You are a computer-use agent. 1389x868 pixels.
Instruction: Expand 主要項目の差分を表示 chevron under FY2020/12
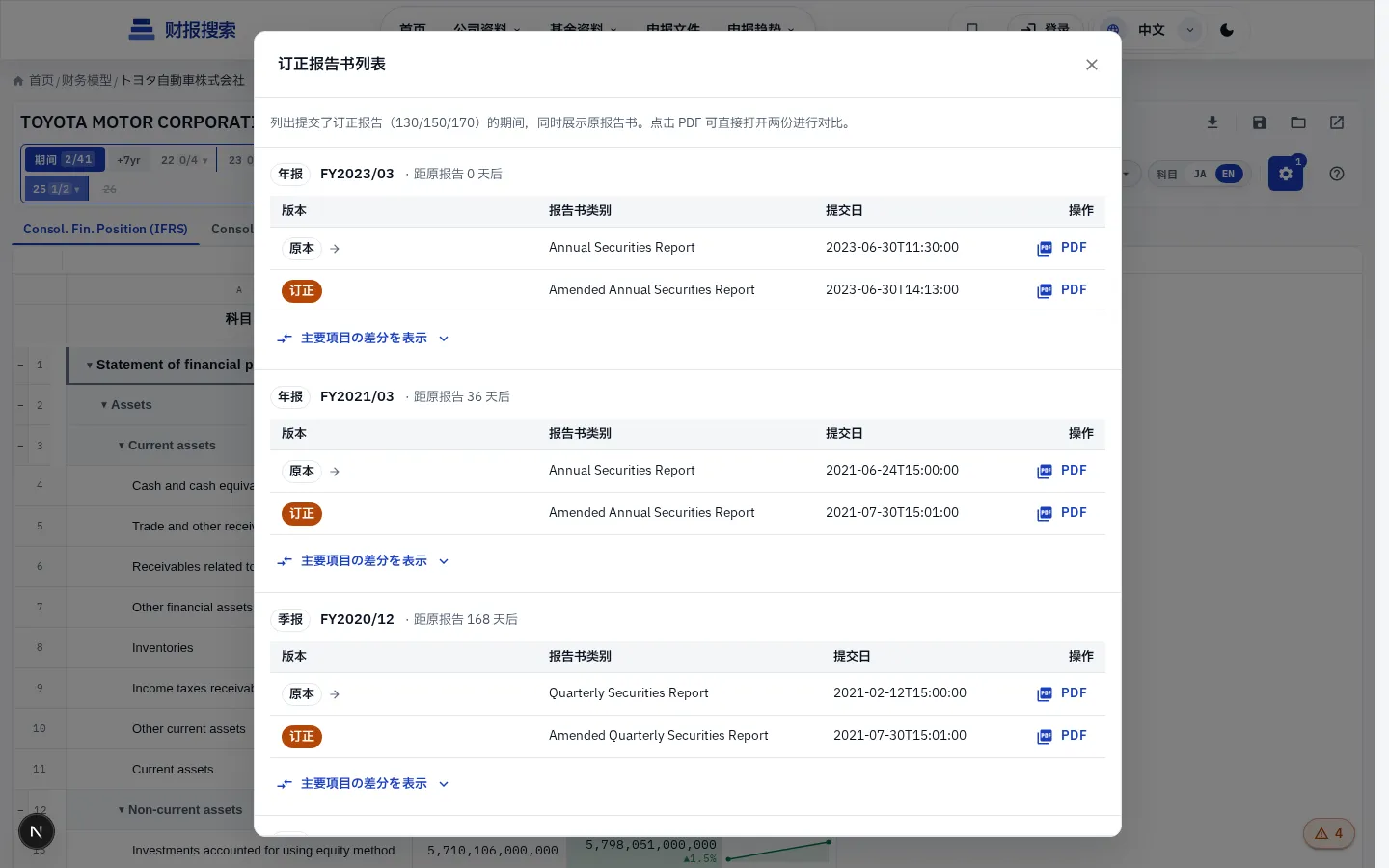click(x=444, y=784)
